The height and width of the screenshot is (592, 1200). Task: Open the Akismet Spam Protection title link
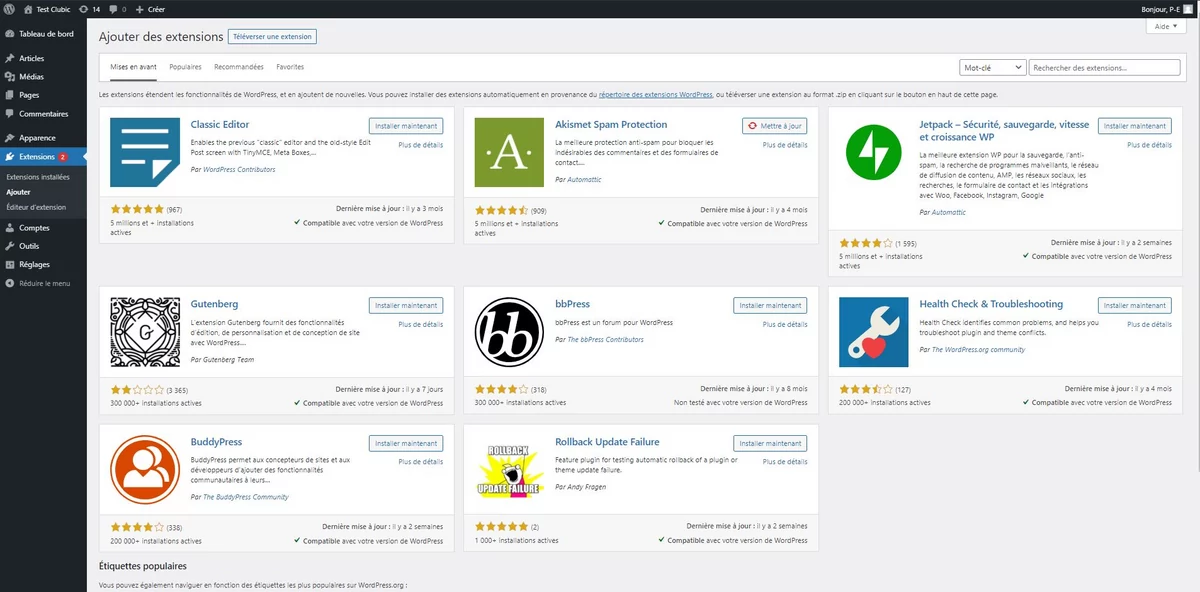[x=611, y=125]
